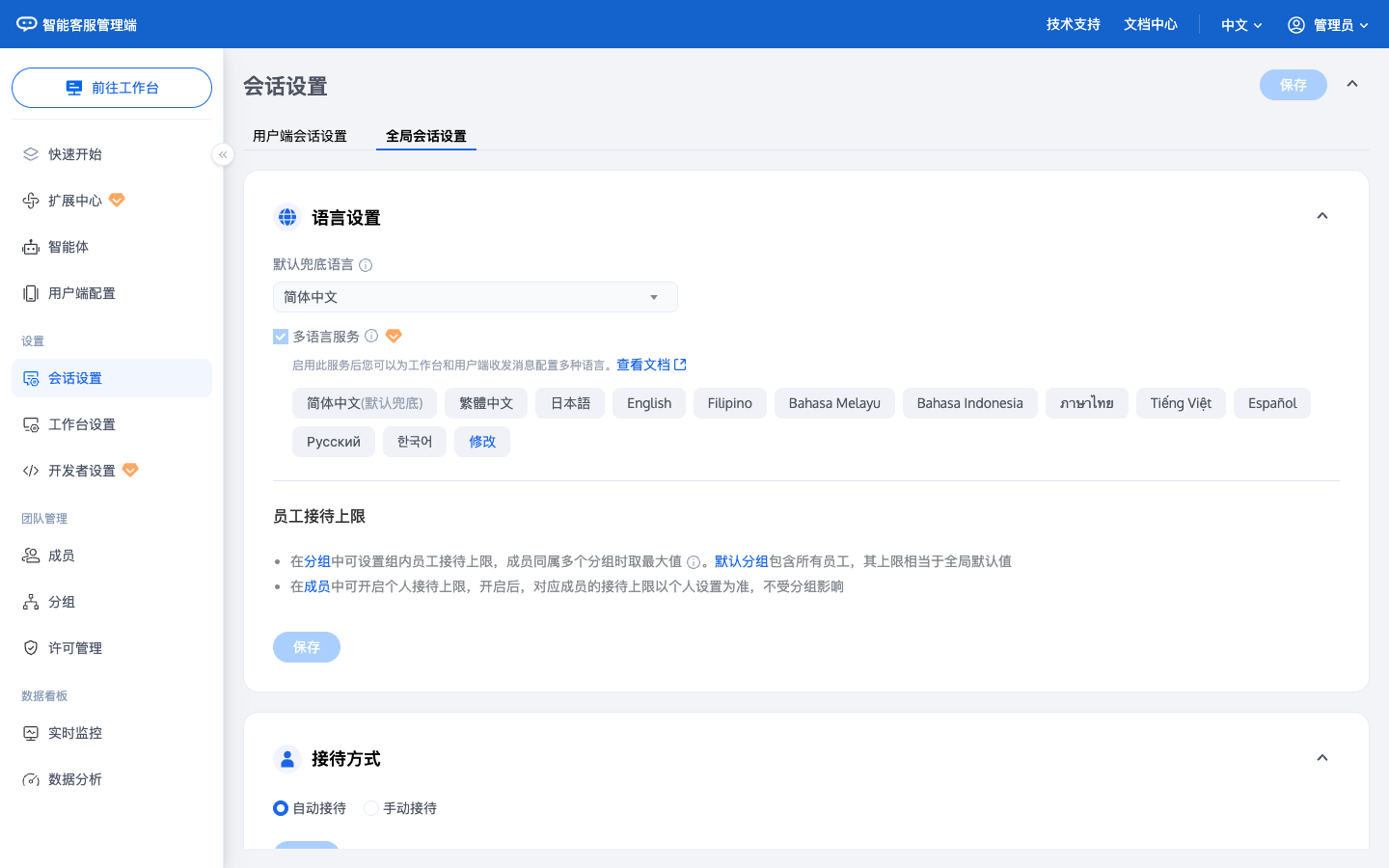
Task: Click the 前往工作台 button
Action: pyautogui.click(x=112, y=88)
